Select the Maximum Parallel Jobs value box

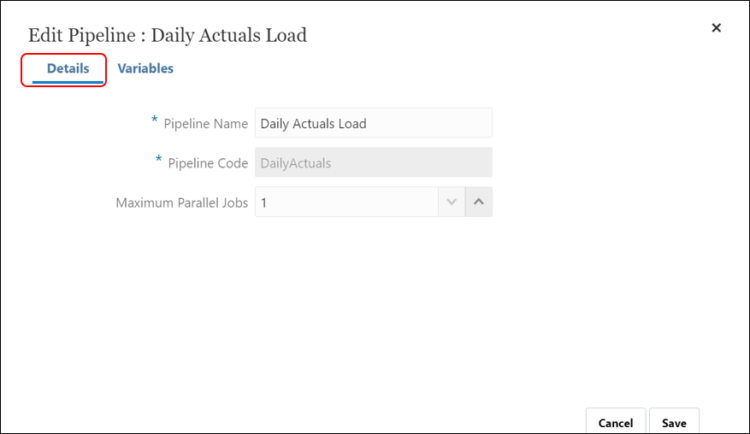click(x=346, y=202)
